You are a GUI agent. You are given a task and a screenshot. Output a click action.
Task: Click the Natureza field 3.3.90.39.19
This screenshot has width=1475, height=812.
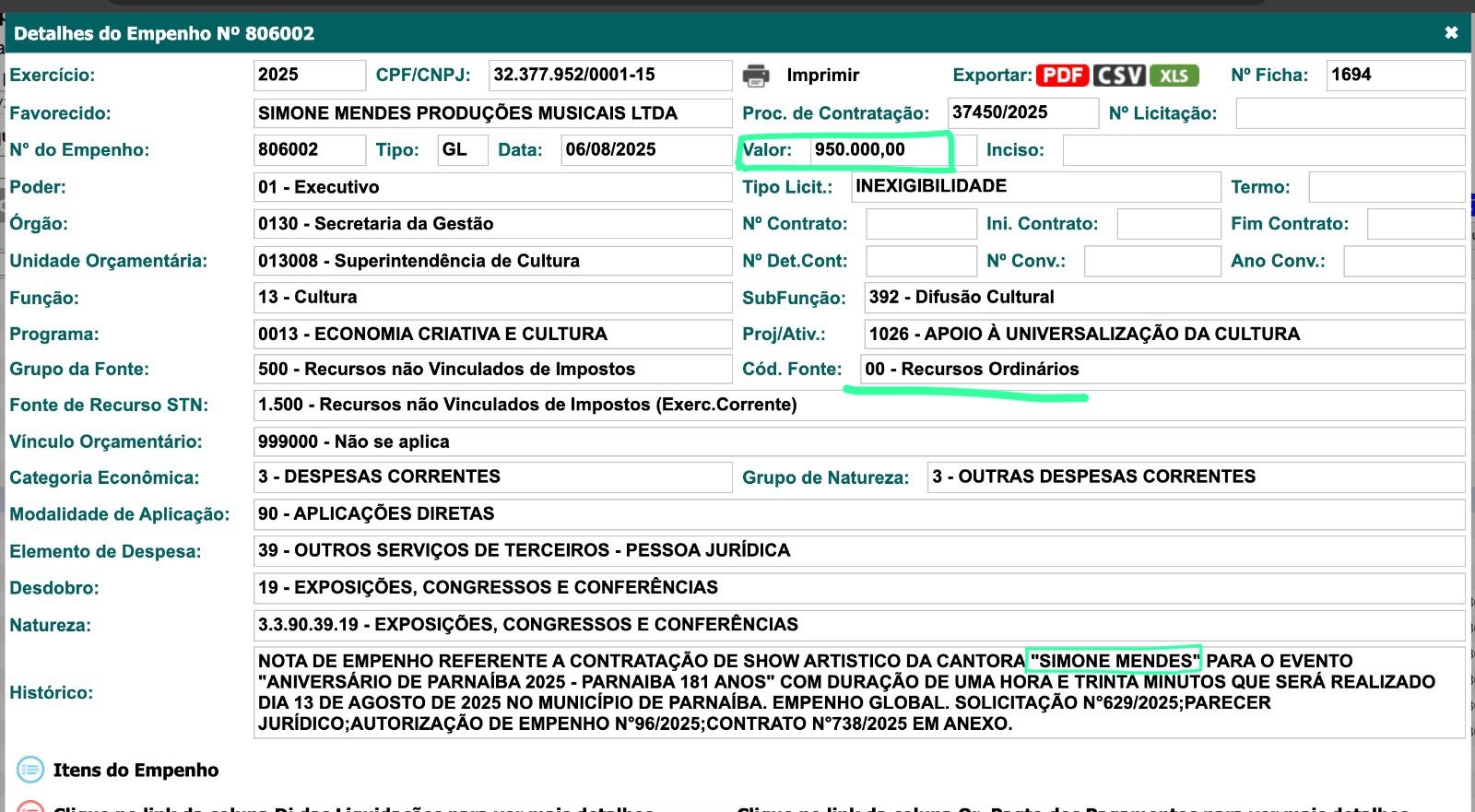[x=859, y=625]
